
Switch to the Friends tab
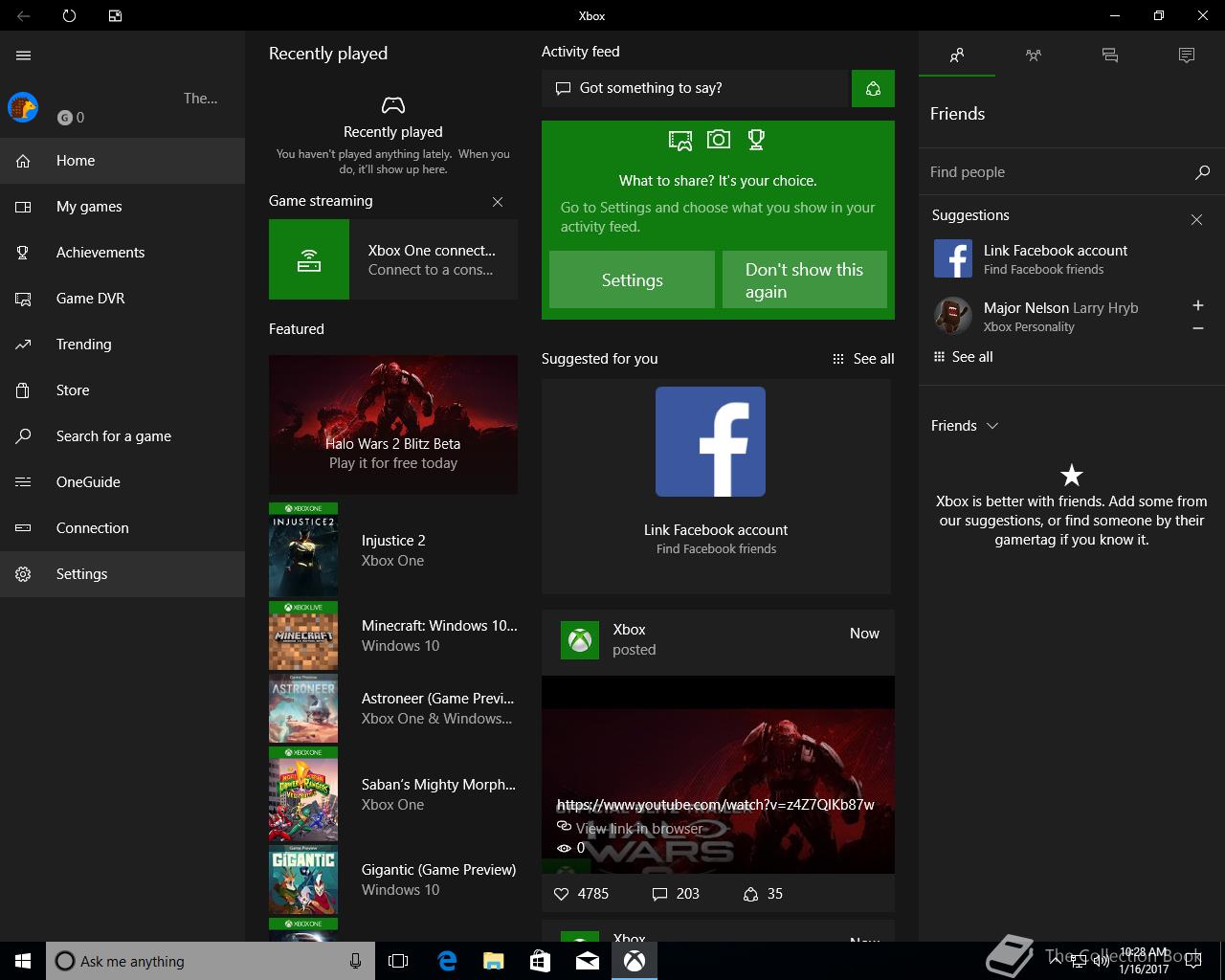point(957,55)
